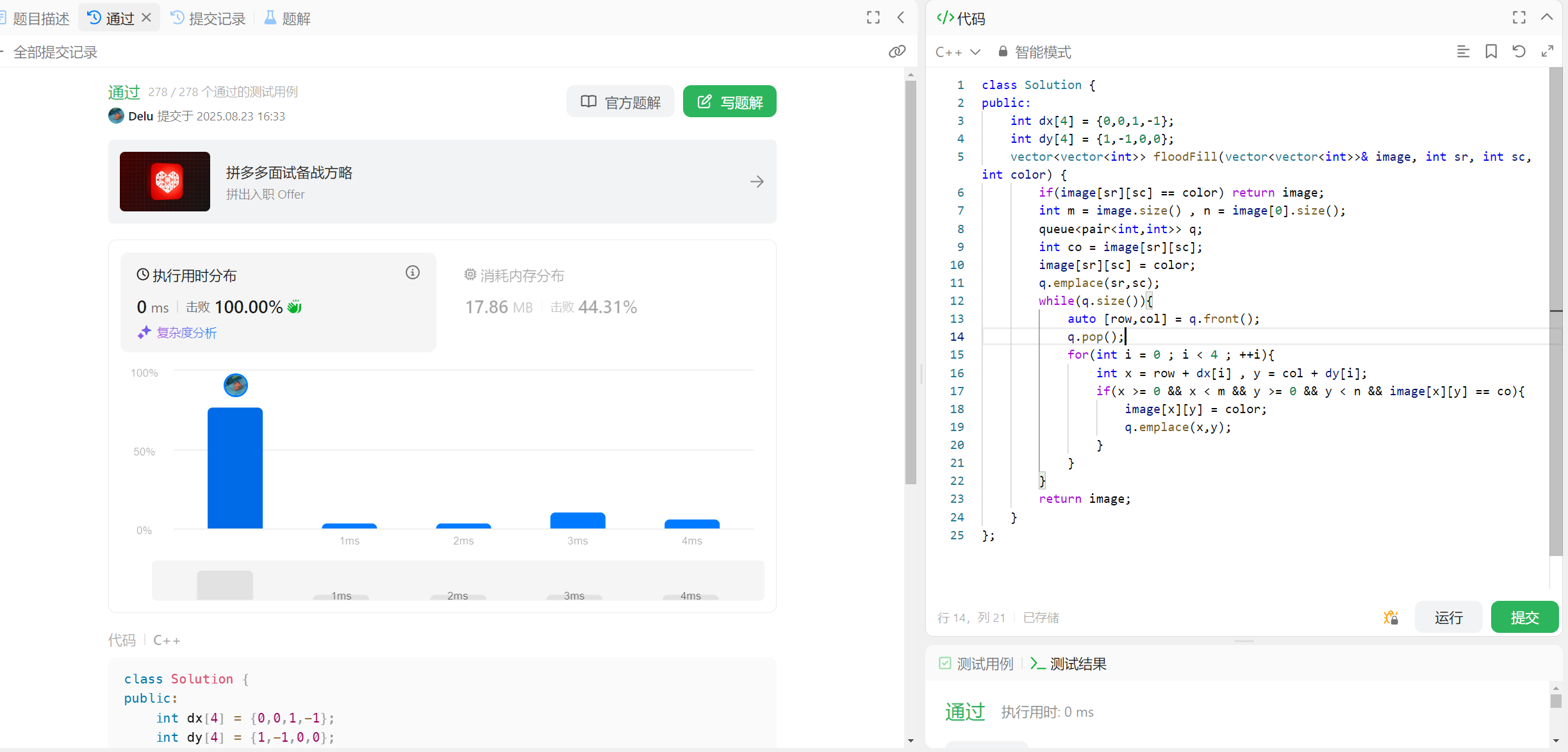
Task: Click the 写题解 green button
Action: (729, 102)
